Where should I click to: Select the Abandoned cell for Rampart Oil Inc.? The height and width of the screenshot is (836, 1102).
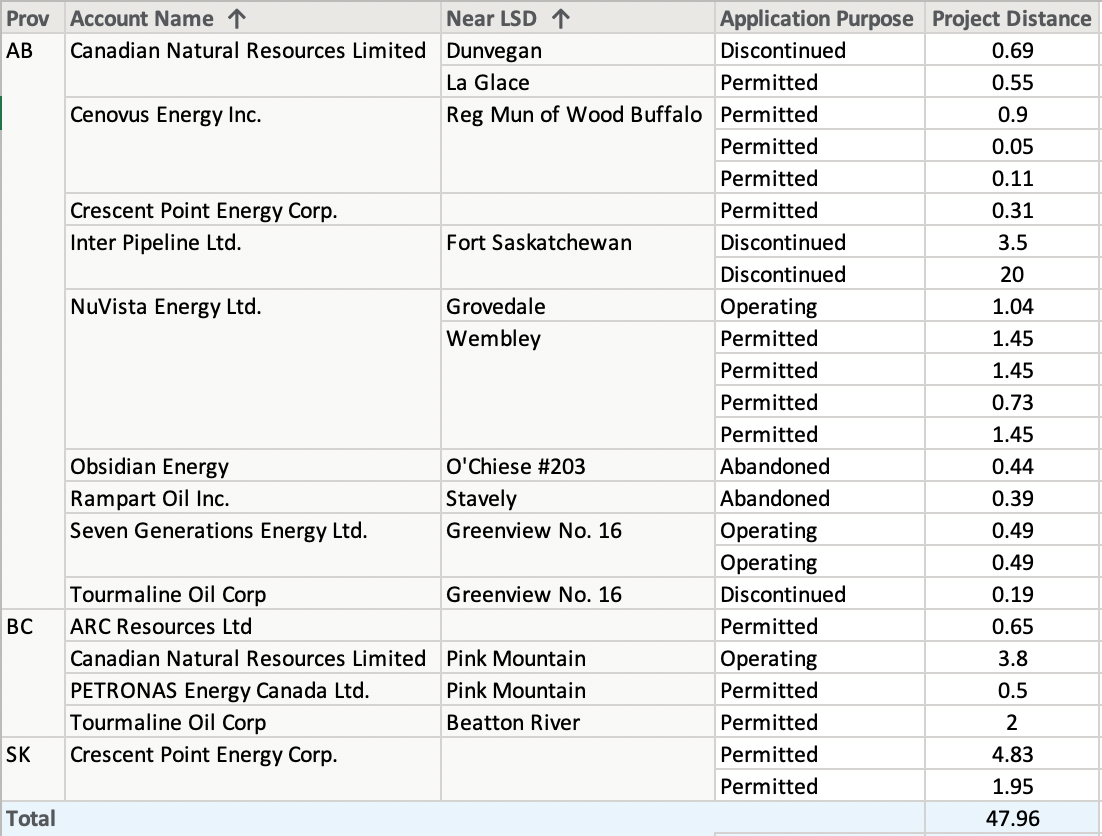(x=773, y=498)
